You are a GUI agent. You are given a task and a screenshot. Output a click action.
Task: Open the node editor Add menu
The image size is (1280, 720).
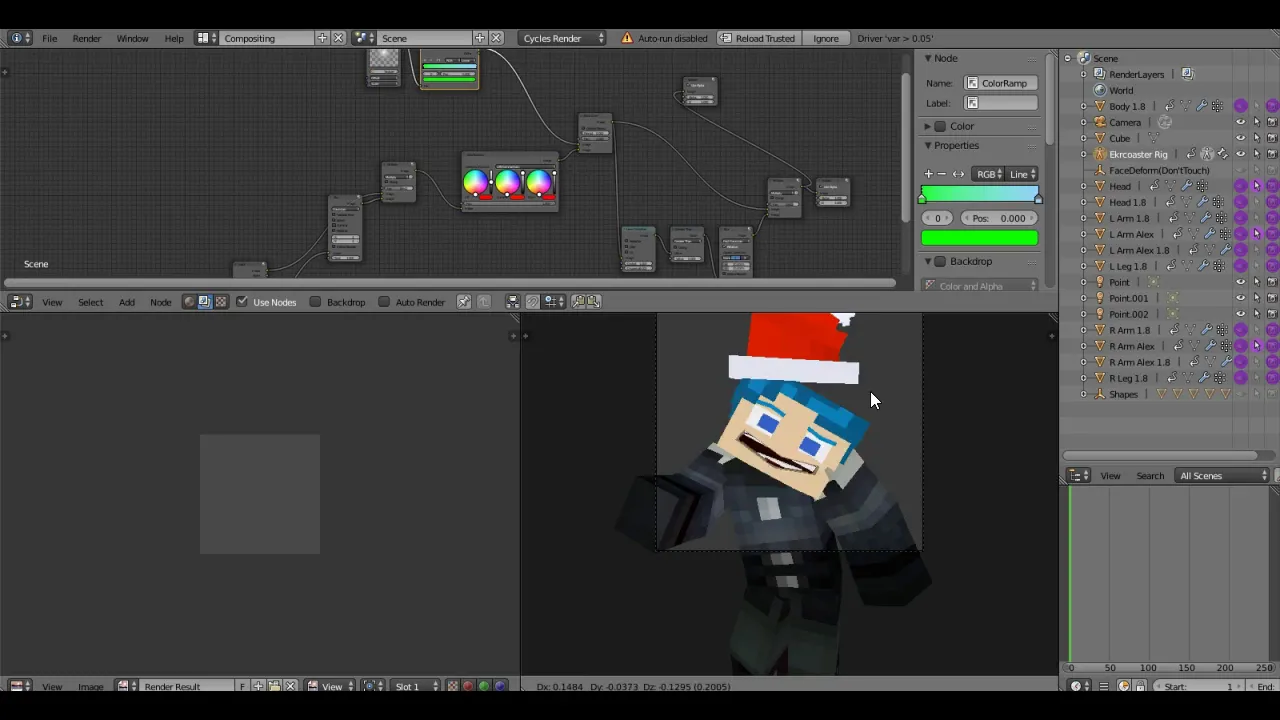pyautogui.click(x=127, y=302)
